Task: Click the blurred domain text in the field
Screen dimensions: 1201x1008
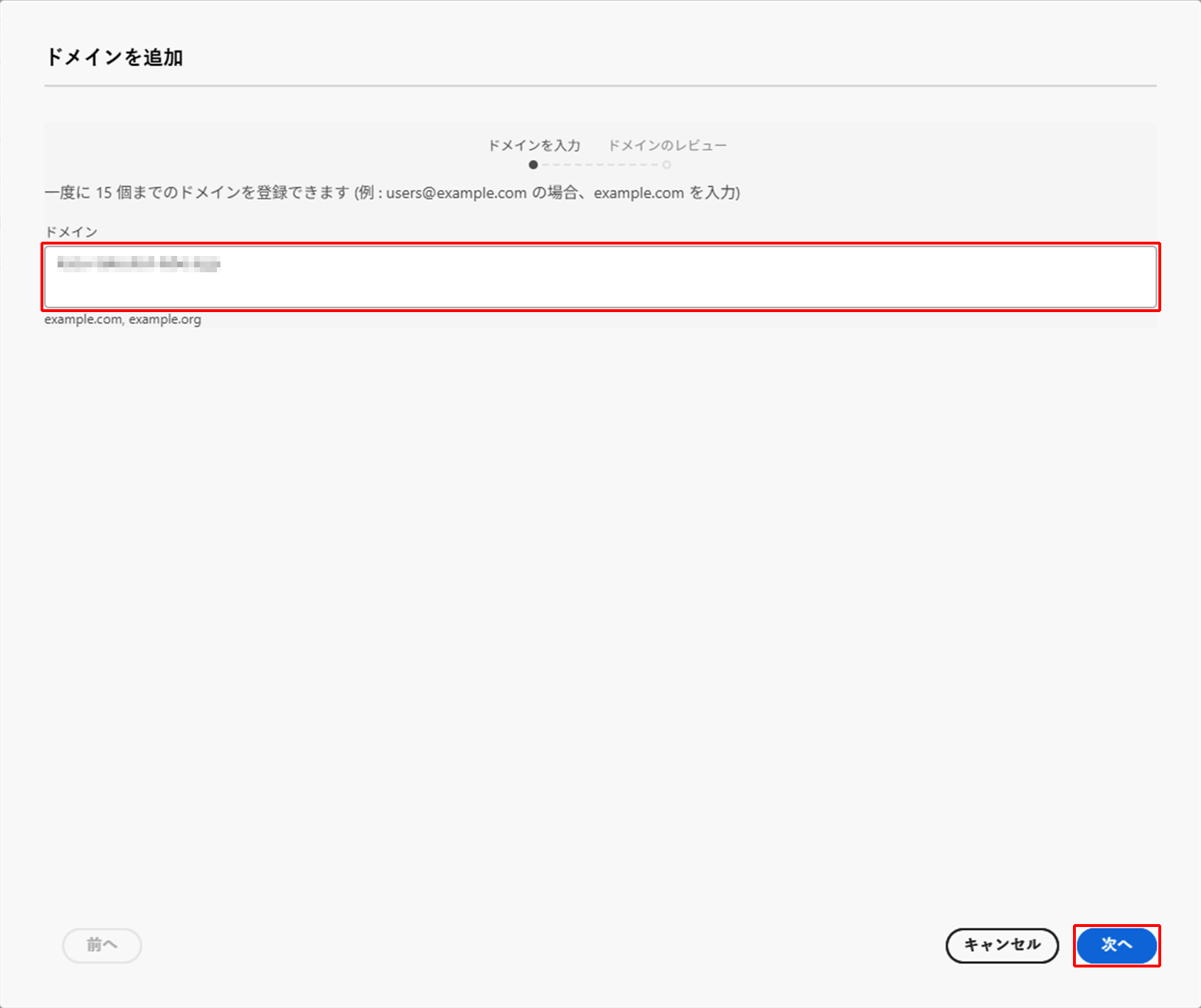Action: coord(139,264)
